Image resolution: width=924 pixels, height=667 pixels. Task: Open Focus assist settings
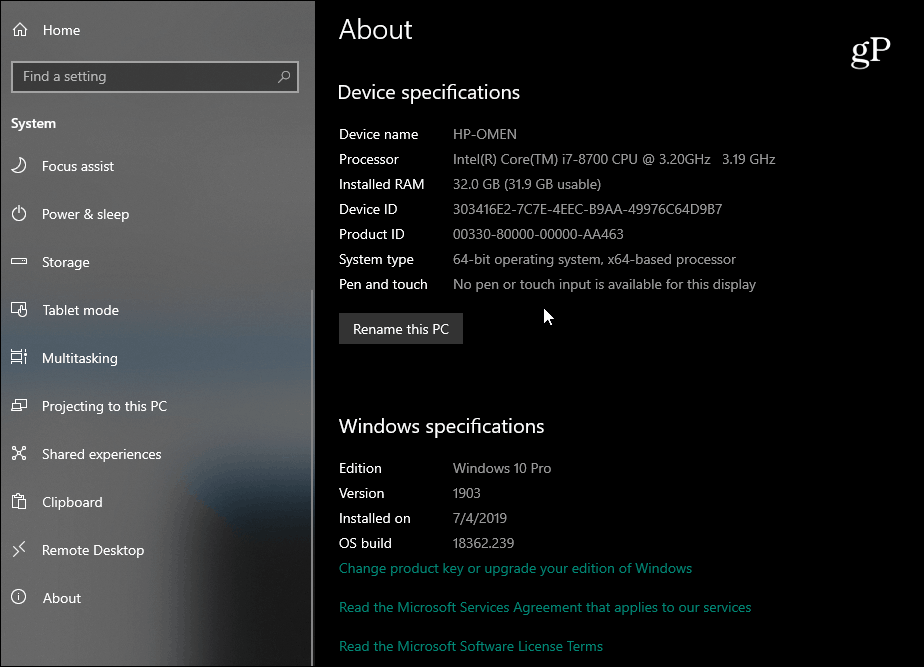click(78, 166)
